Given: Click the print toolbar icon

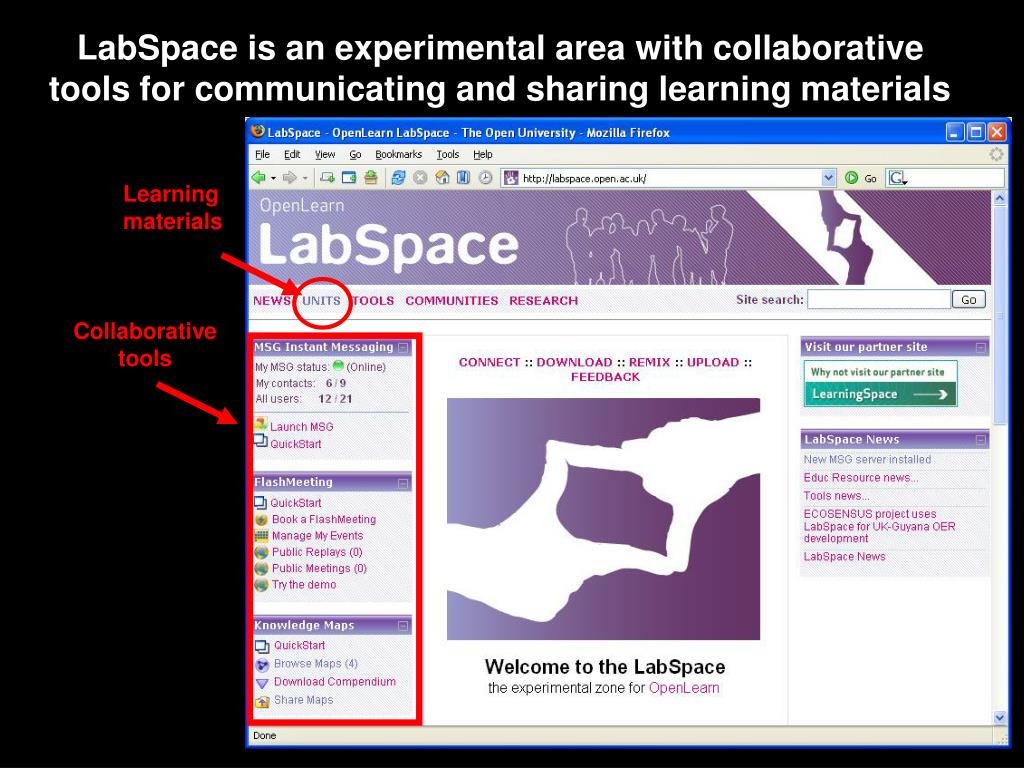Looking at the screenshot, I should (x=370, y=178).
